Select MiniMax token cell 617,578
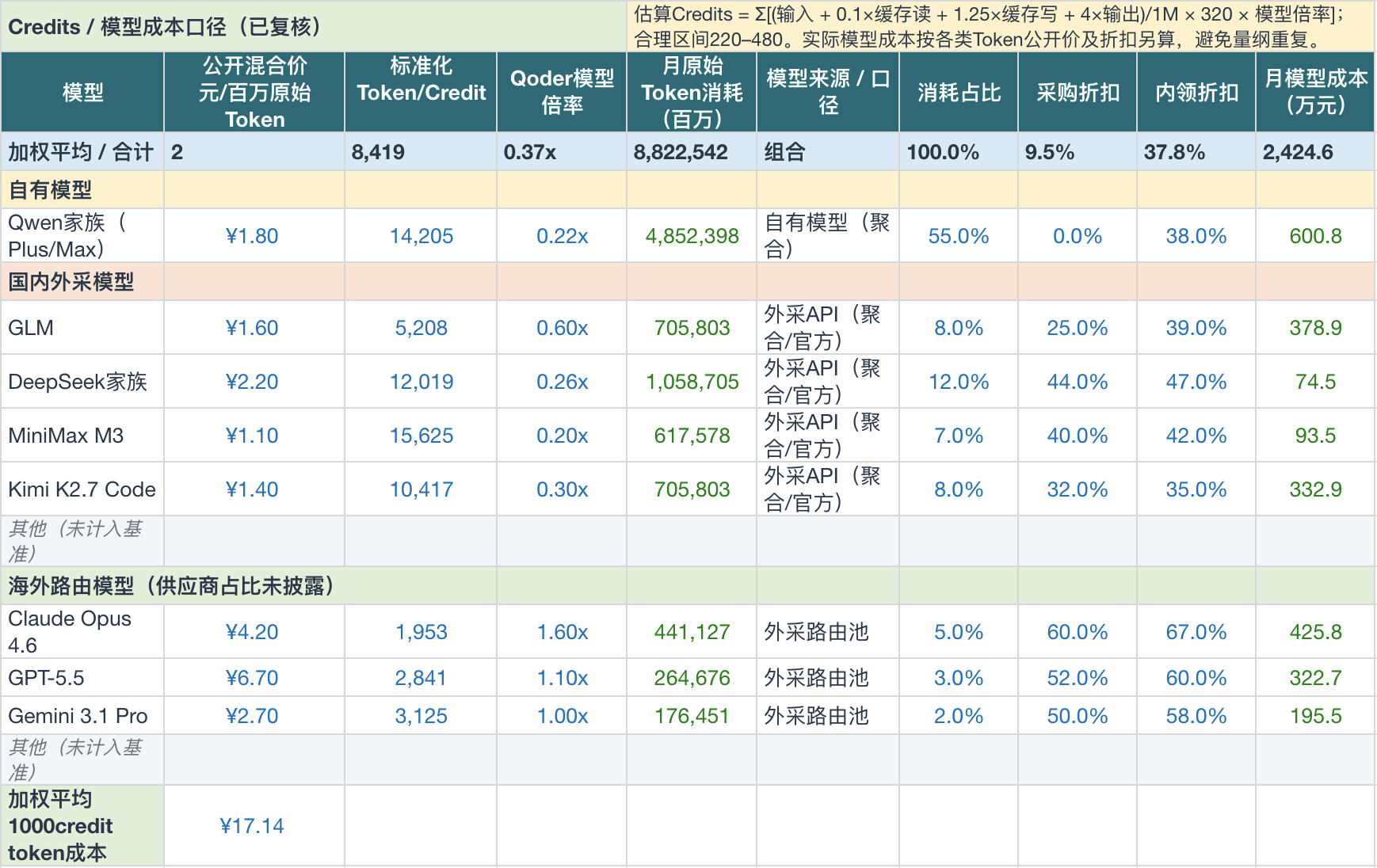Image resolution: width=1377 pixels, height=868 pixels. pos(692,436)
